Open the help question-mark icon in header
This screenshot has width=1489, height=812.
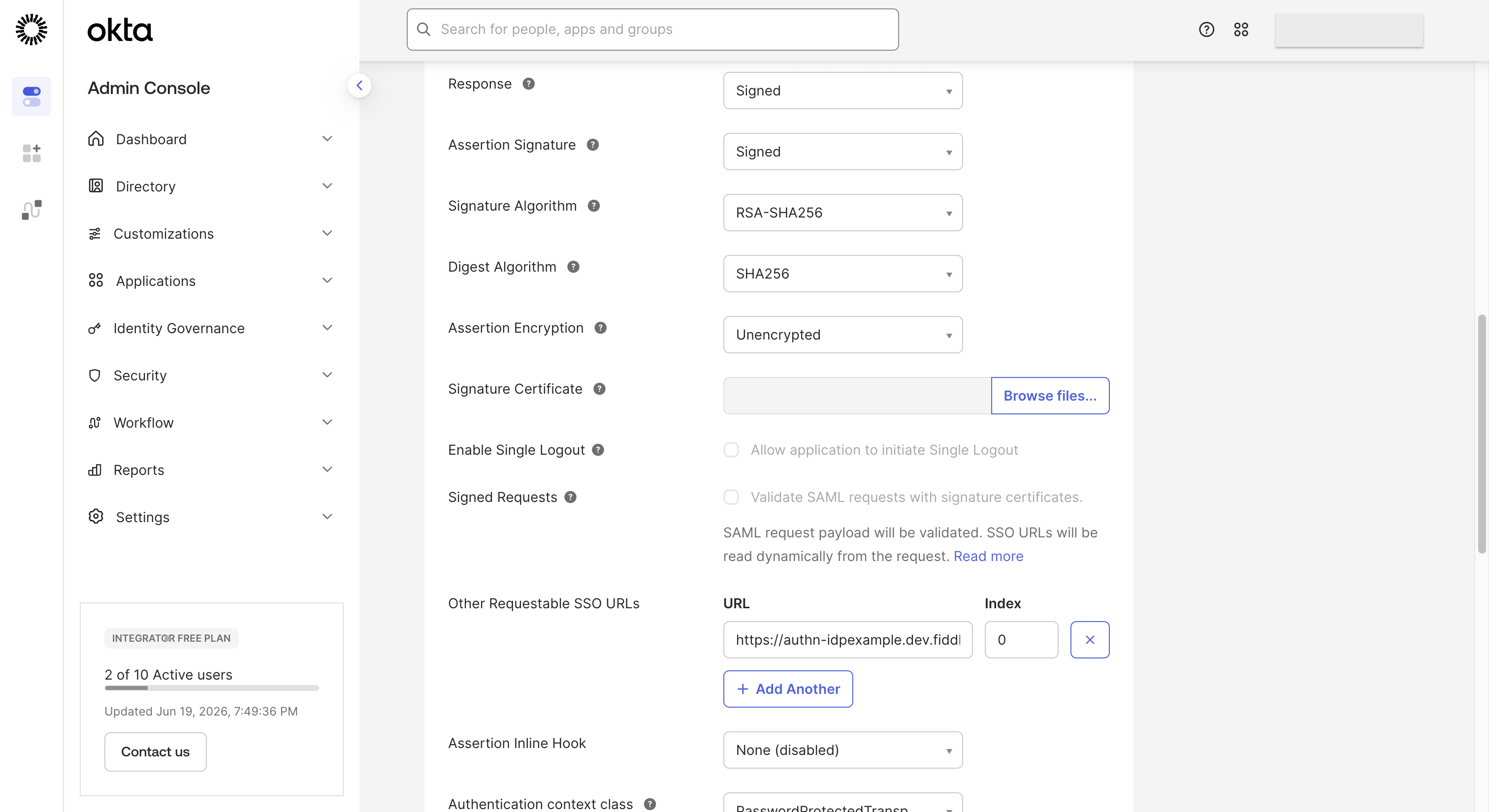point(1206,30)
